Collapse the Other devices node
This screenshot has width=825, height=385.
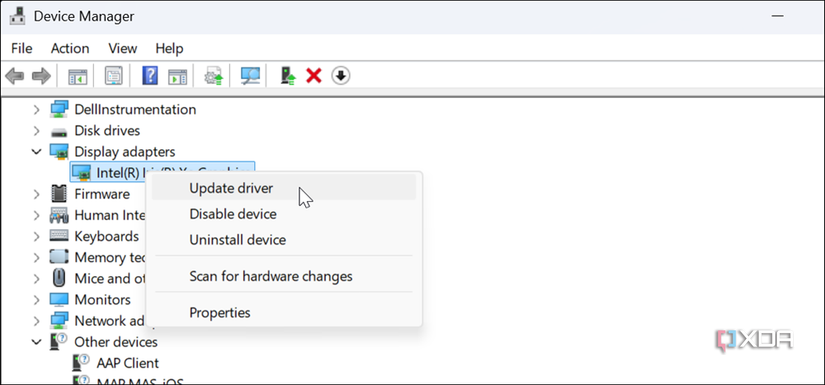36,342
